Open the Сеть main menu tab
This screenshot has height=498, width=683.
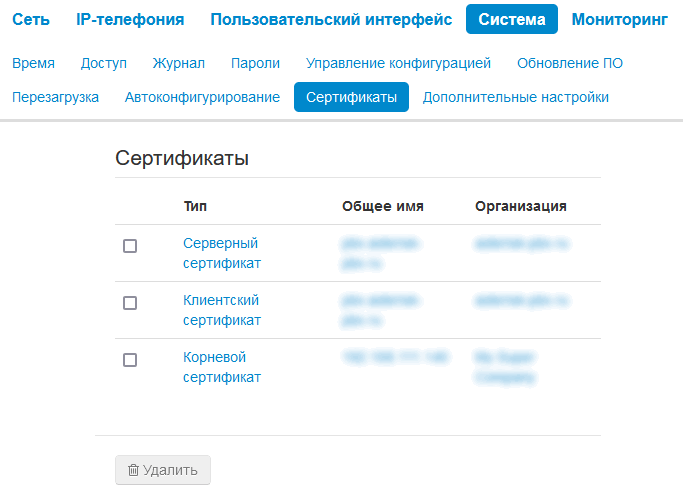[x=31, y=19]
